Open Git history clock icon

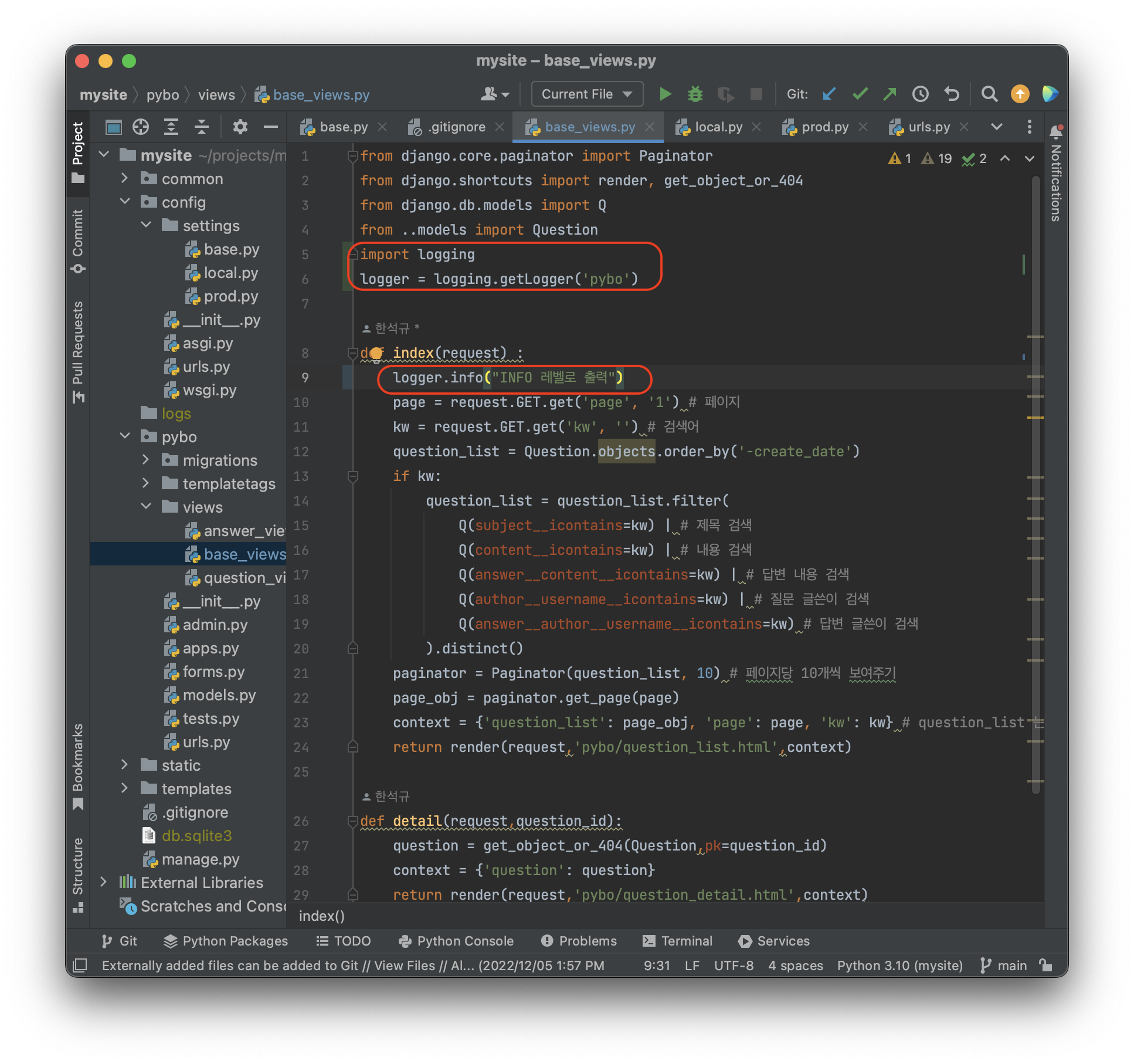click(920, 94)
